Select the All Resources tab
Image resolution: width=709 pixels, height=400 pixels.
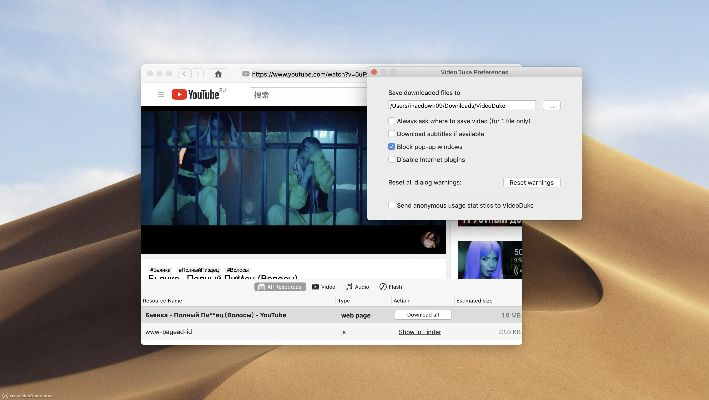click(x=280, y=287)
